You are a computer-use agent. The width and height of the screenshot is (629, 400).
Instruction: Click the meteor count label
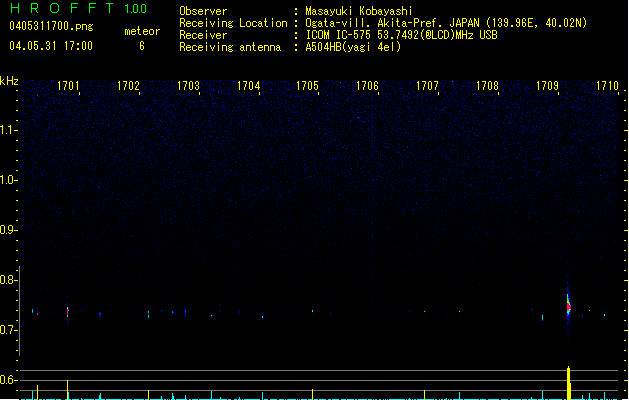point(142,31)
